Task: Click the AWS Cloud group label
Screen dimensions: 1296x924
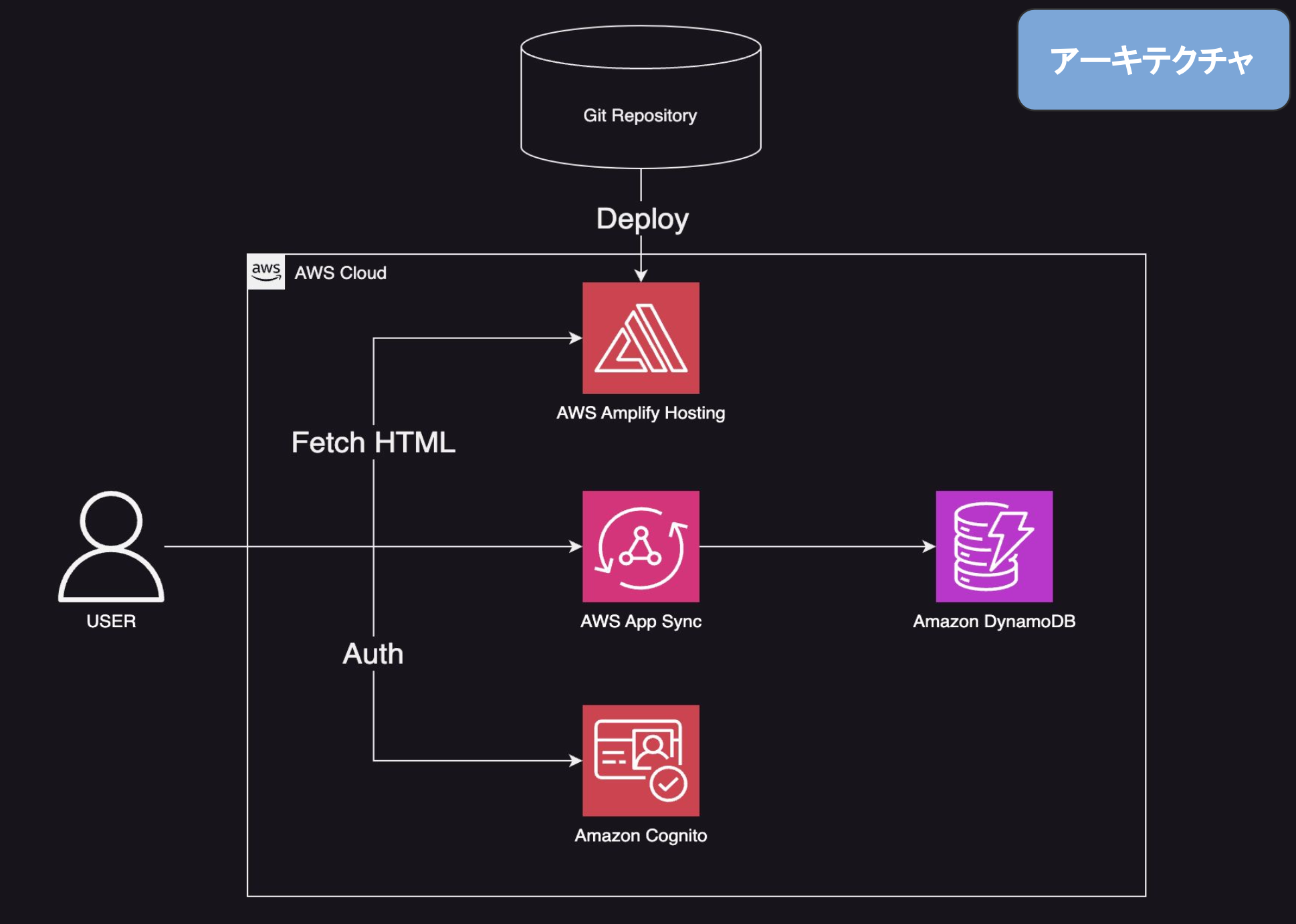Action: (x=340, y=273)
